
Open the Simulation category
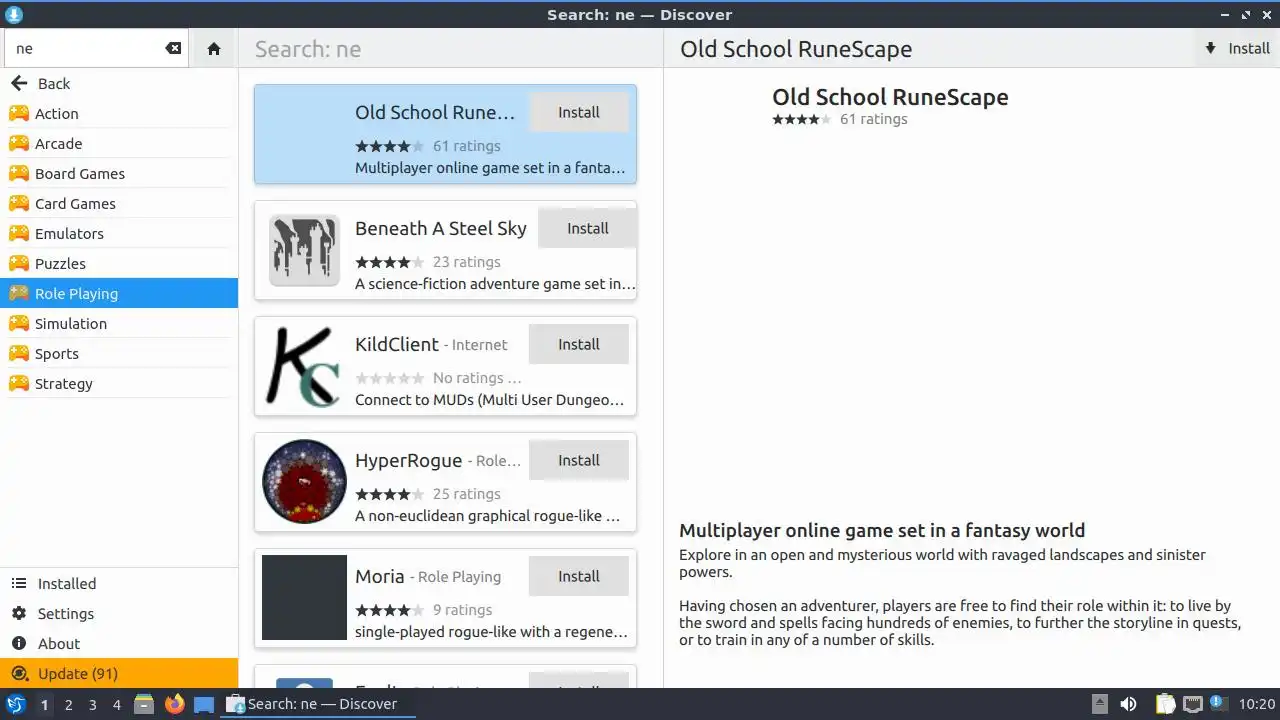(x=119, y=323)
